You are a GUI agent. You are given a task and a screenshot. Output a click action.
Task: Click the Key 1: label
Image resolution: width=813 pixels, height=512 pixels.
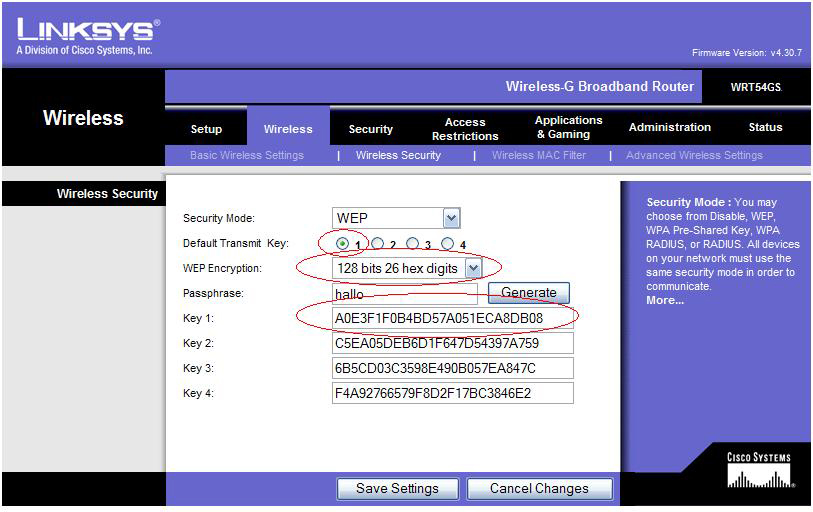[x=198, y=318]
